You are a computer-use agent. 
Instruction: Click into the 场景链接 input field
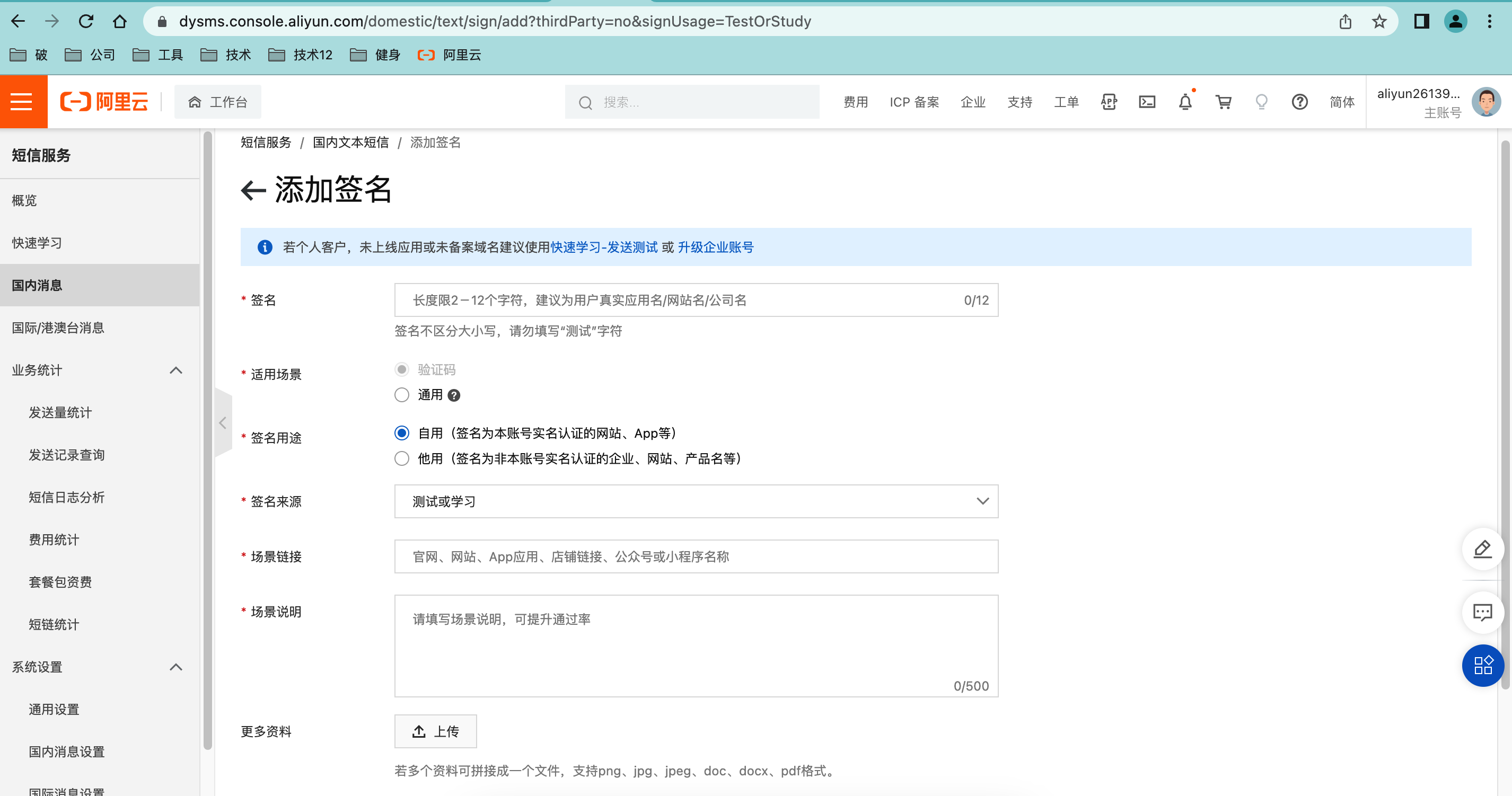coord(696,556)
